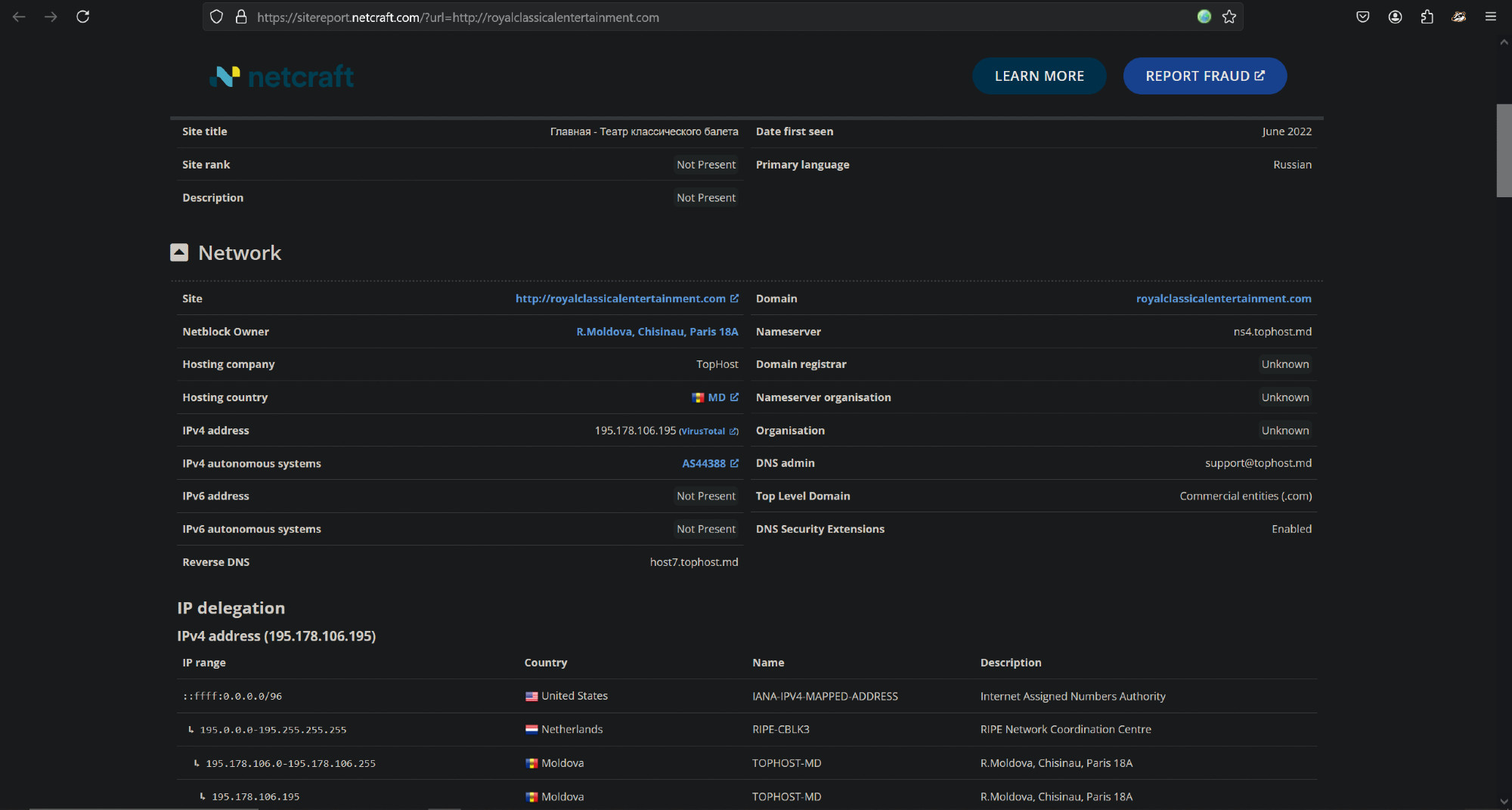Image resolution: width=1512 pixels, height=810 pixels.
Task: Click the Domain registrar Unknown badge
Action: click(1284, 364)
